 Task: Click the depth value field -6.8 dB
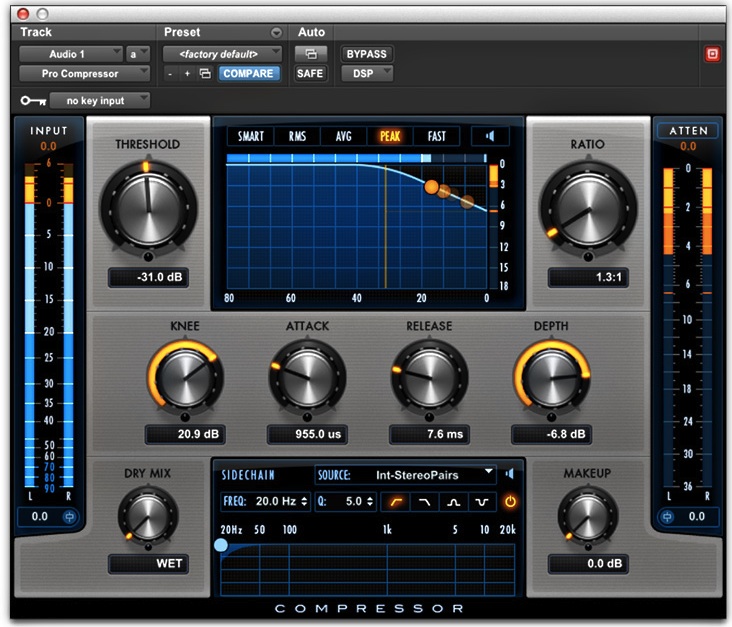pyautogui.click(x=551, y=434)
